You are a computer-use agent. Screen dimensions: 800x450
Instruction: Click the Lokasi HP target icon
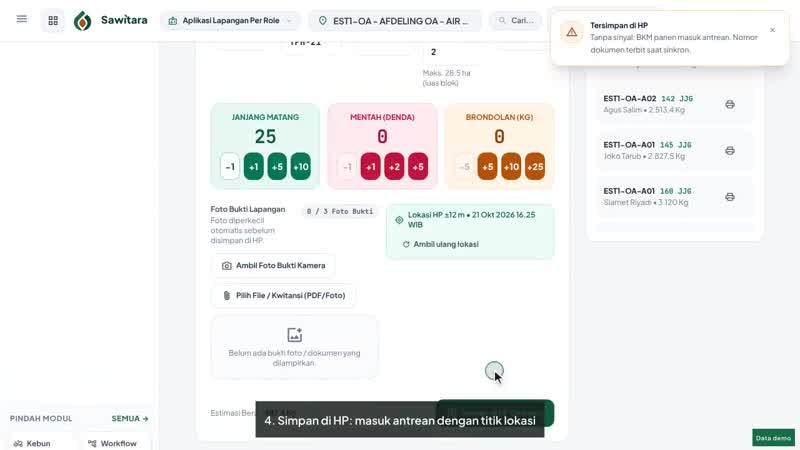point(399,220)
